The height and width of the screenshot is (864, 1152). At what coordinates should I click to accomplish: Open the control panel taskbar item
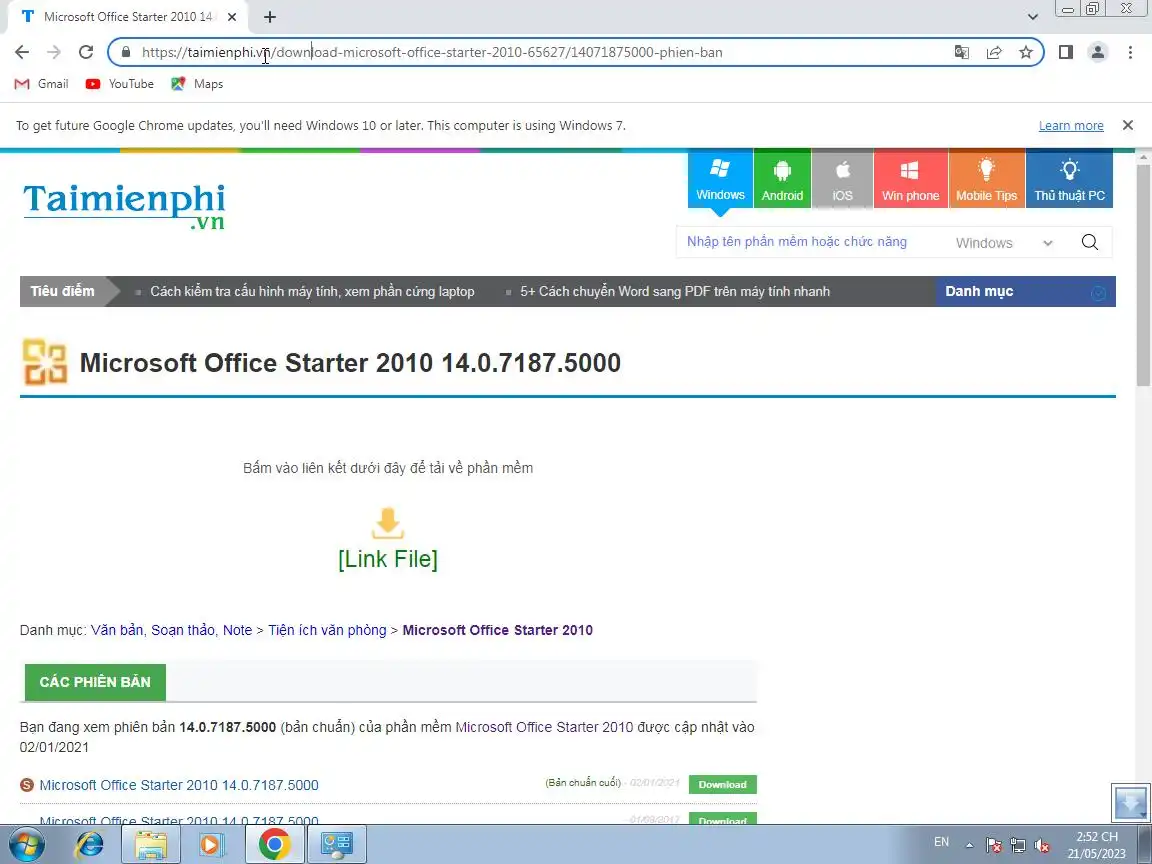pos(336,844)
